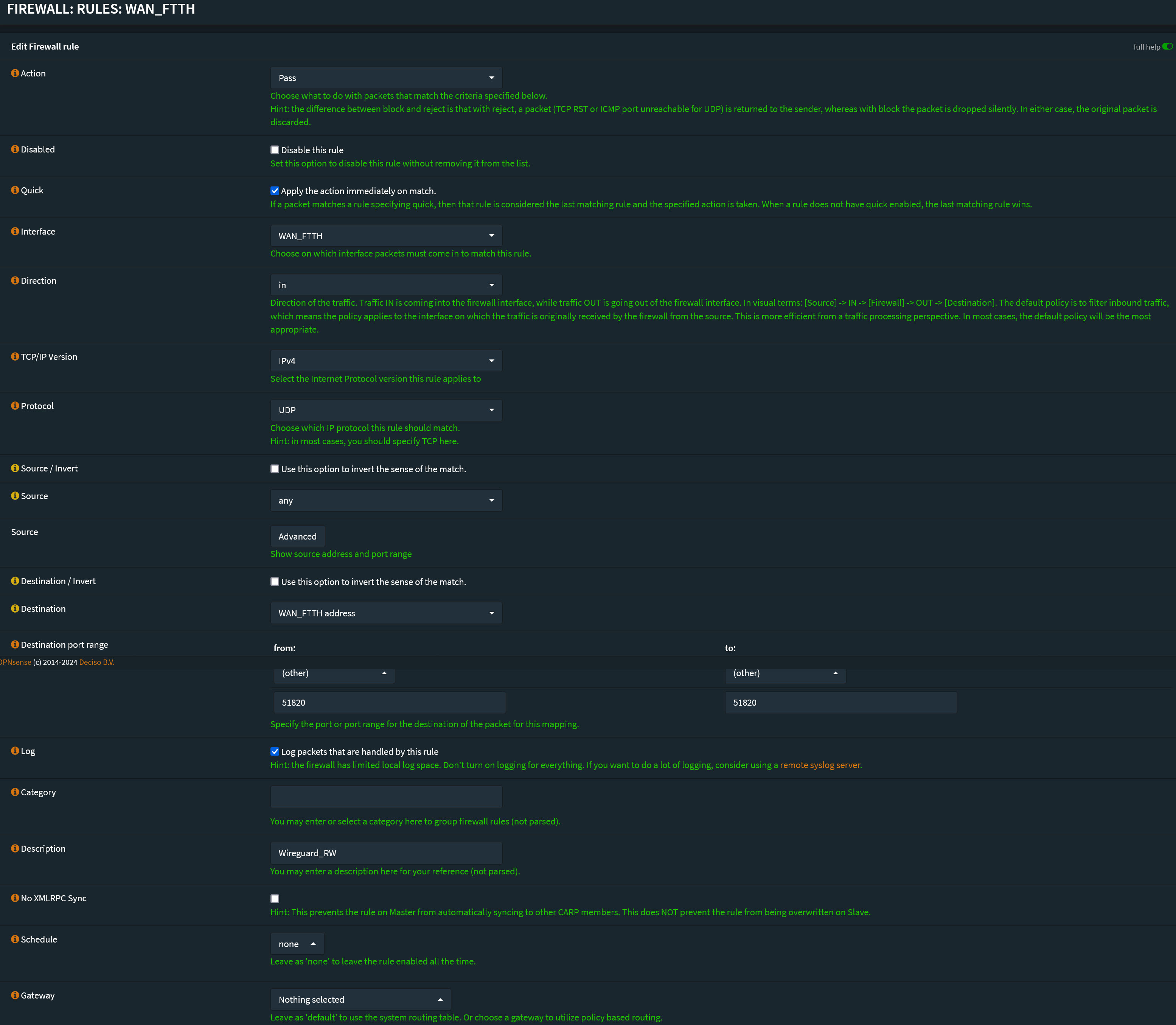Check the Disable this rule checkbox
This screenshot has width=1176, height=1025.
(x=275, y=150)
